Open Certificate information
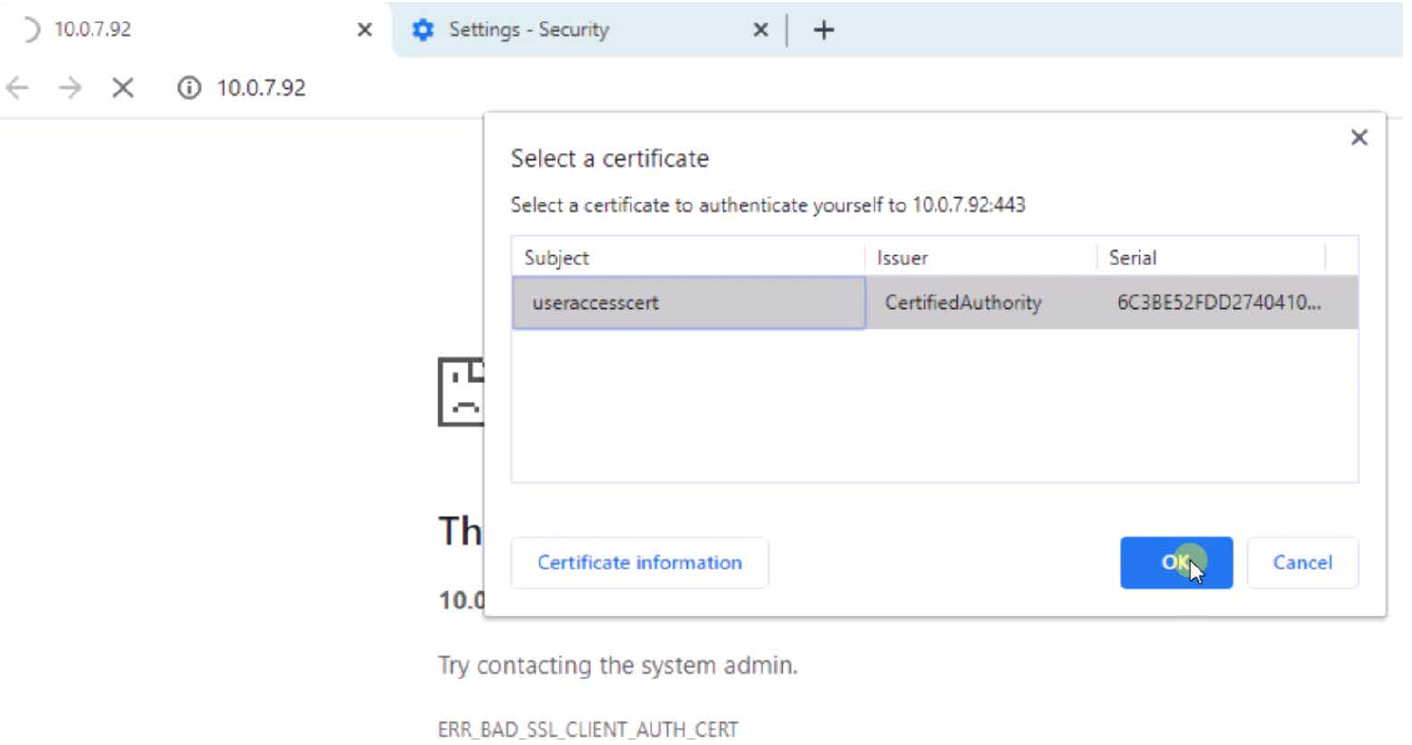 tap(639, 562)
